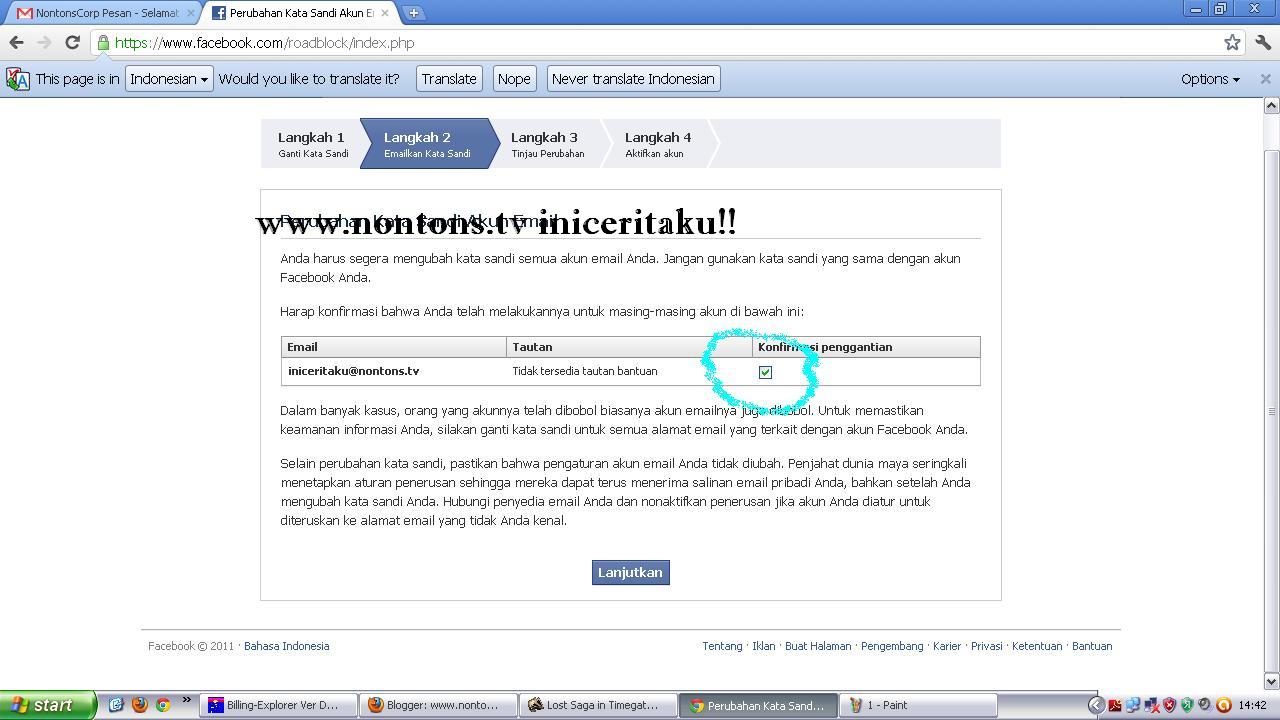Click the red security shield tray icon

click(x=1169, y=705)
